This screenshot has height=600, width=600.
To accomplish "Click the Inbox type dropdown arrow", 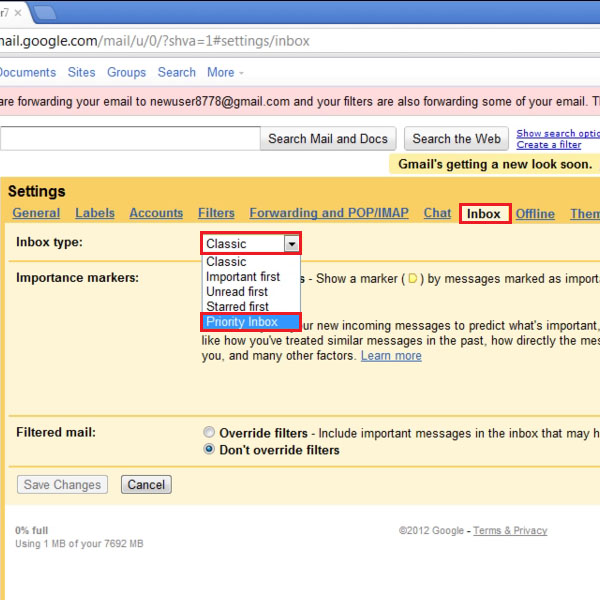I will 292,243.
